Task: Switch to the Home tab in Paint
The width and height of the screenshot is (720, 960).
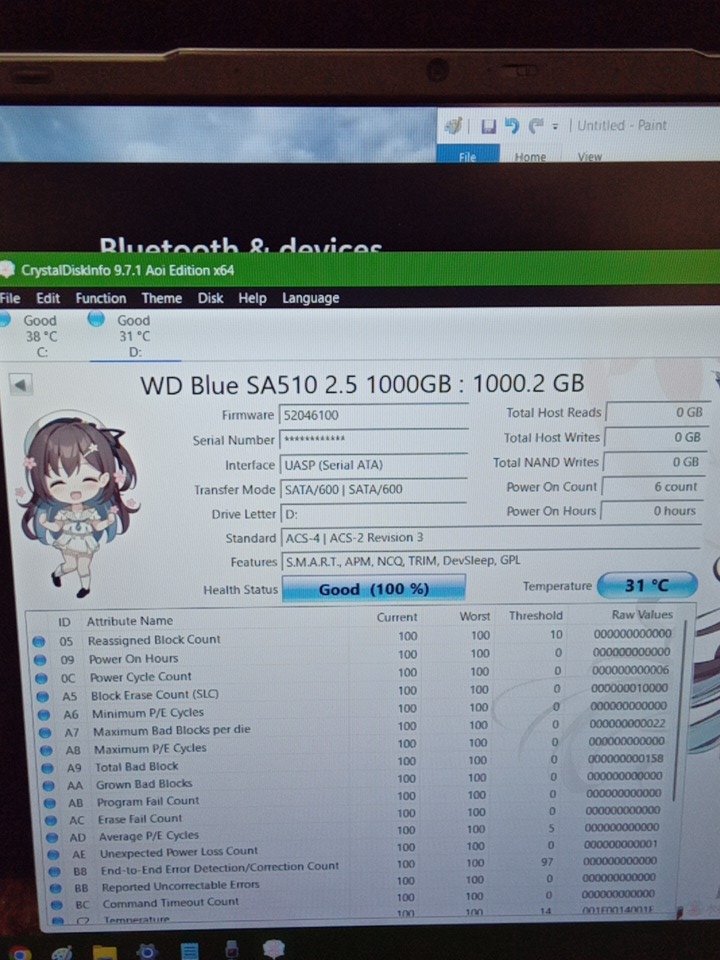Action: [530, 157]
